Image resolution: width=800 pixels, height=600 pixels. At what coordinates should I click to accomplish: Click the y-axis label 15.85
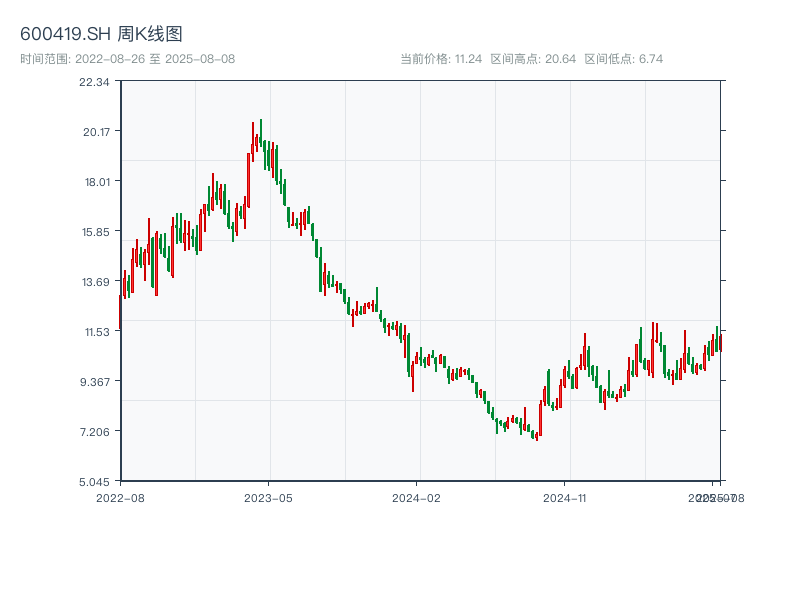tap(96, 232)
